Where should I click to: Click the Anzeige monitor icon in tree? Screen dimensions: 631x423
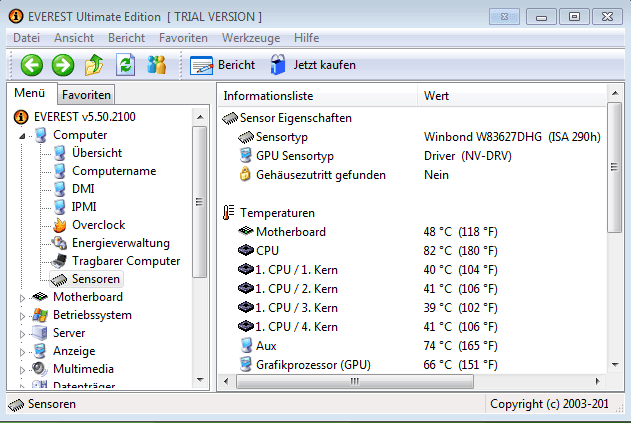[40, 351]
